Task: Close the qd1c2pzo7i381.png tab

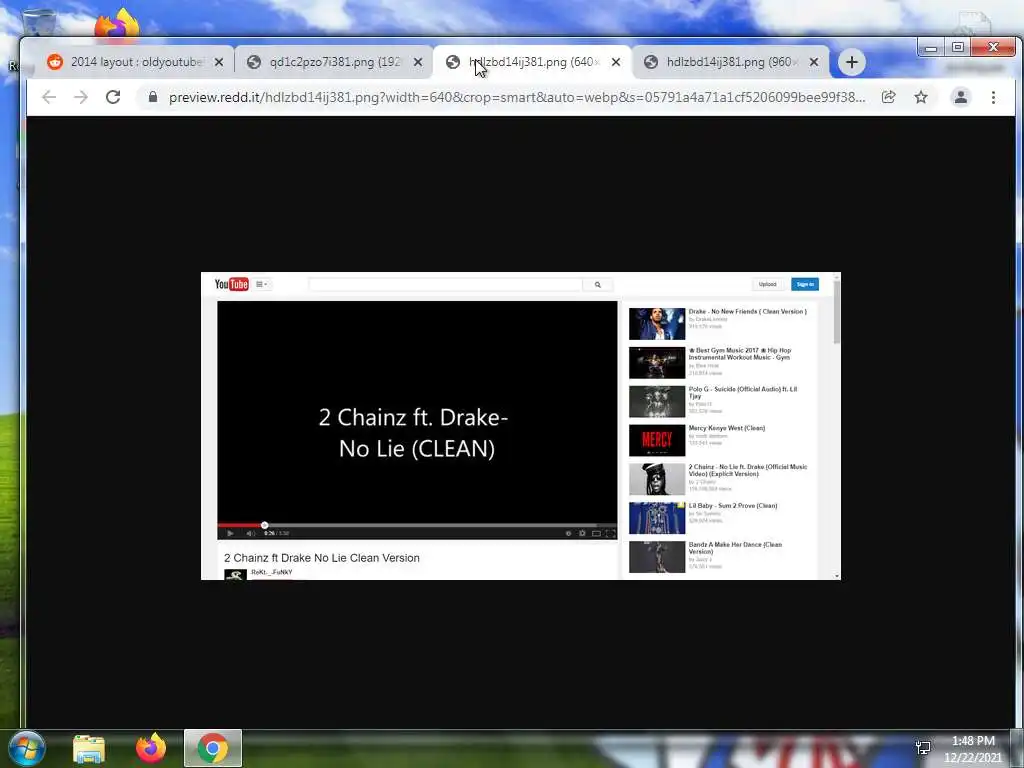Action: [x=418, y=62]
